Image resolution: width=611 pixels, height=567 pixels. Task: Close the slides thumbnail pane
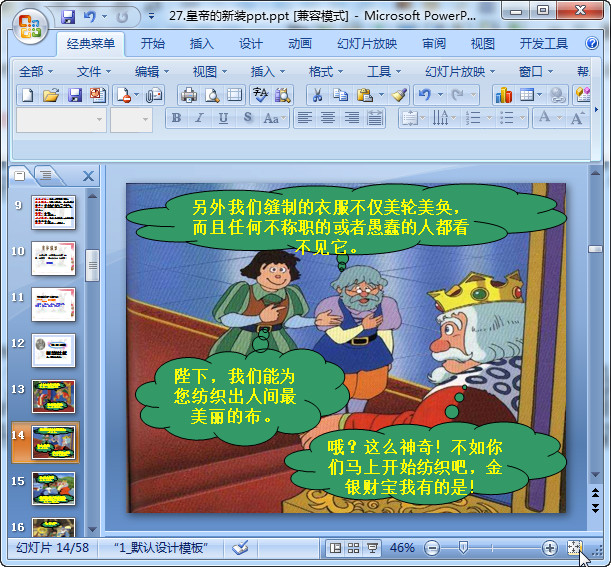point(88,176)
